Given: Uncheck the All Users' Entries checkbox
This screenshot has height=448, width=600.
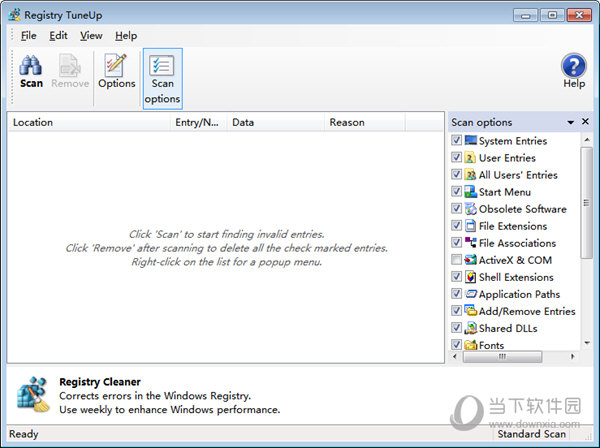Looking at the screenshot, I should click(456, 174).
